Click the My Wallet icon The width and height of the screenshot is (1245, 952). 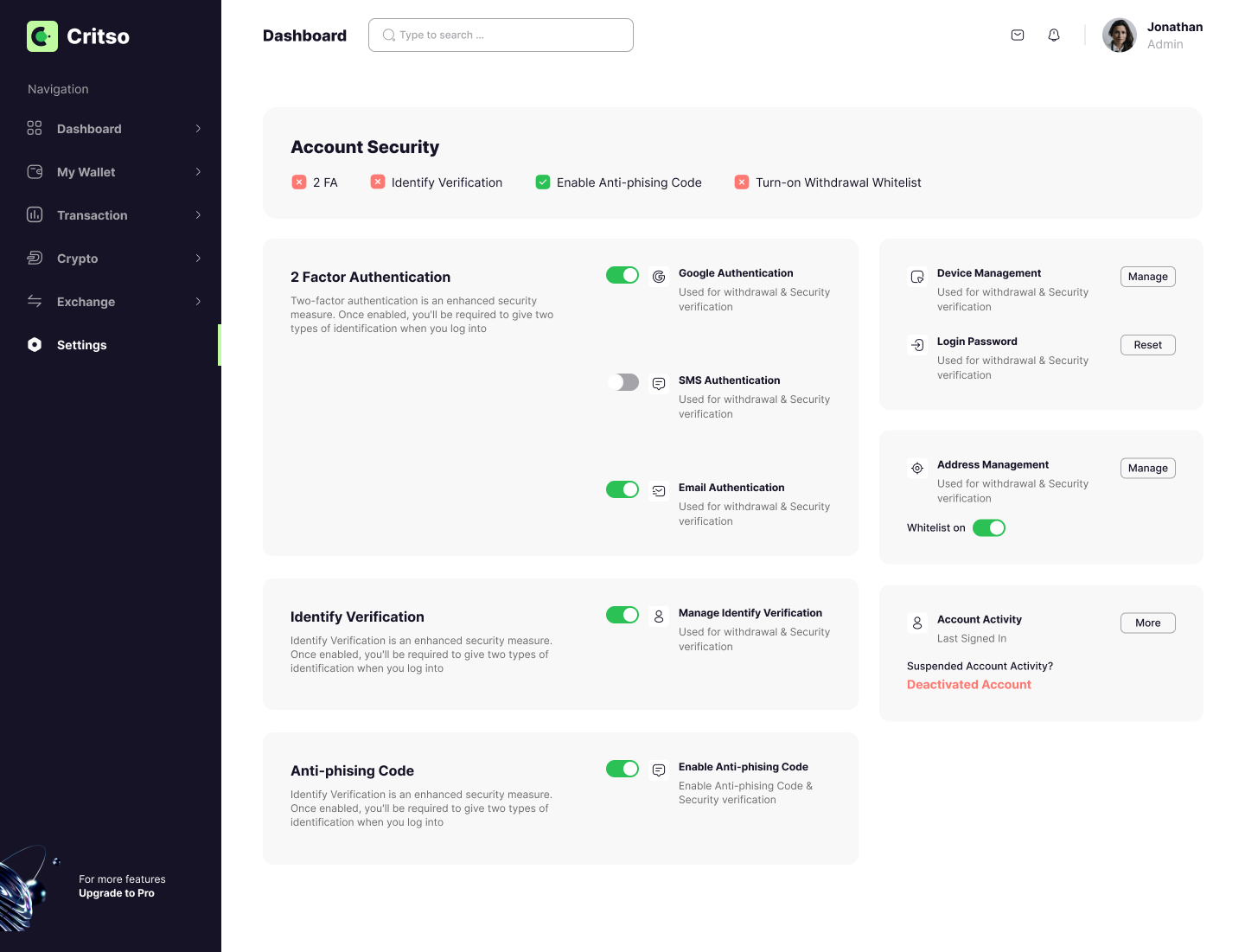(x=35, y=171)
